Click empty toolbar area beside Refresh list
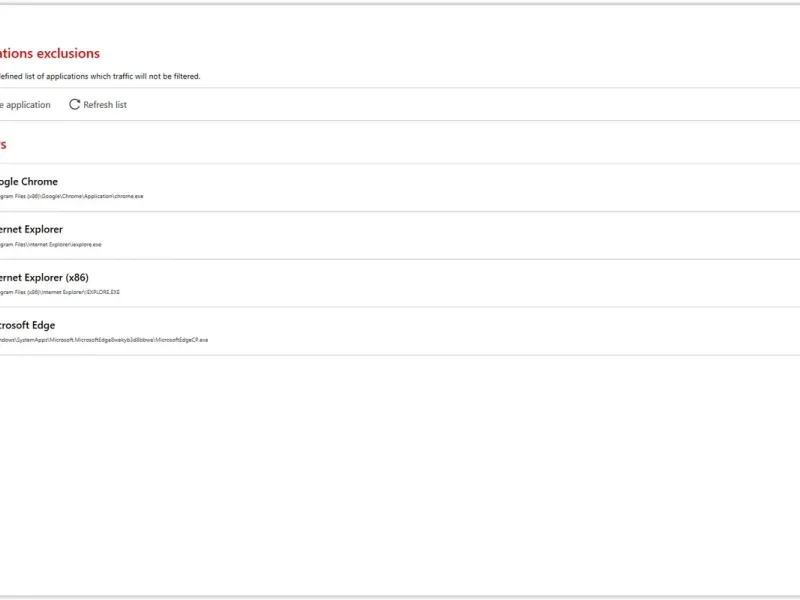The image size is (800, 600). (459, 105)
